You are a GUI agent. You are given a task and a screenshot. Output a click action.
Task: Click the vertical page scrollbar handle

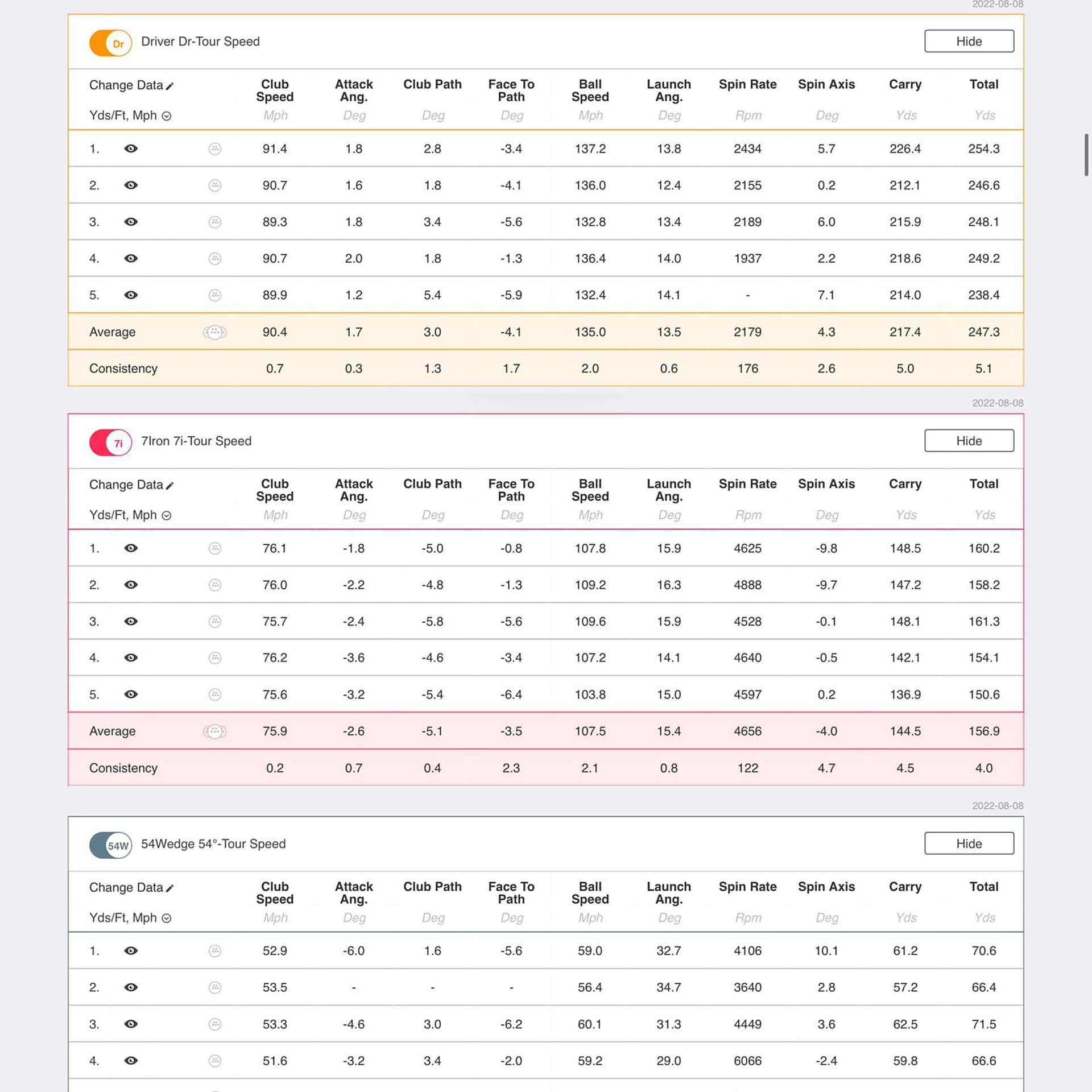[1086, 155]
